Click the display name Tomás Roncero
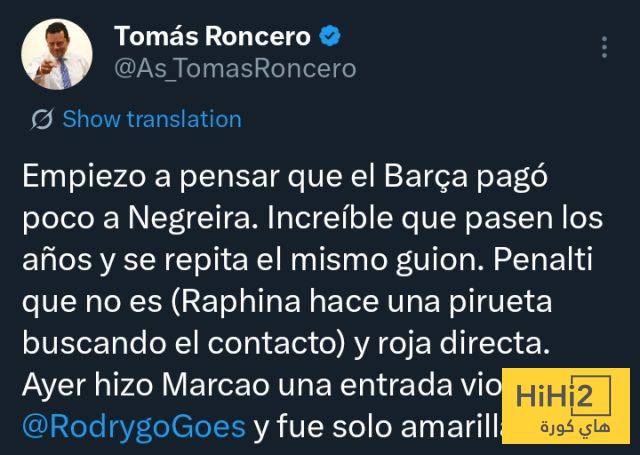Viewport: 640px width, 455px height. click(212, 37)
